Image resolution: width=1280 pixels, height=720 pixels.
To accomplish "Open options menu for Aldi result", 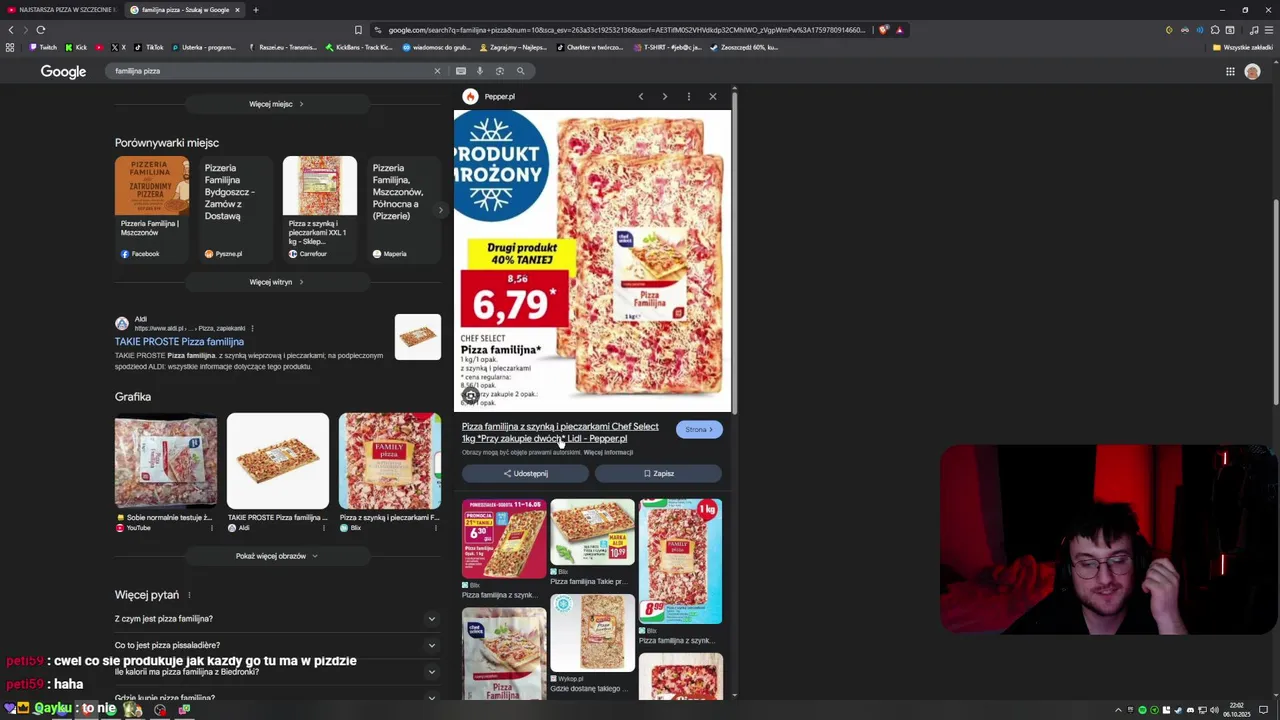I will [252, 328].
